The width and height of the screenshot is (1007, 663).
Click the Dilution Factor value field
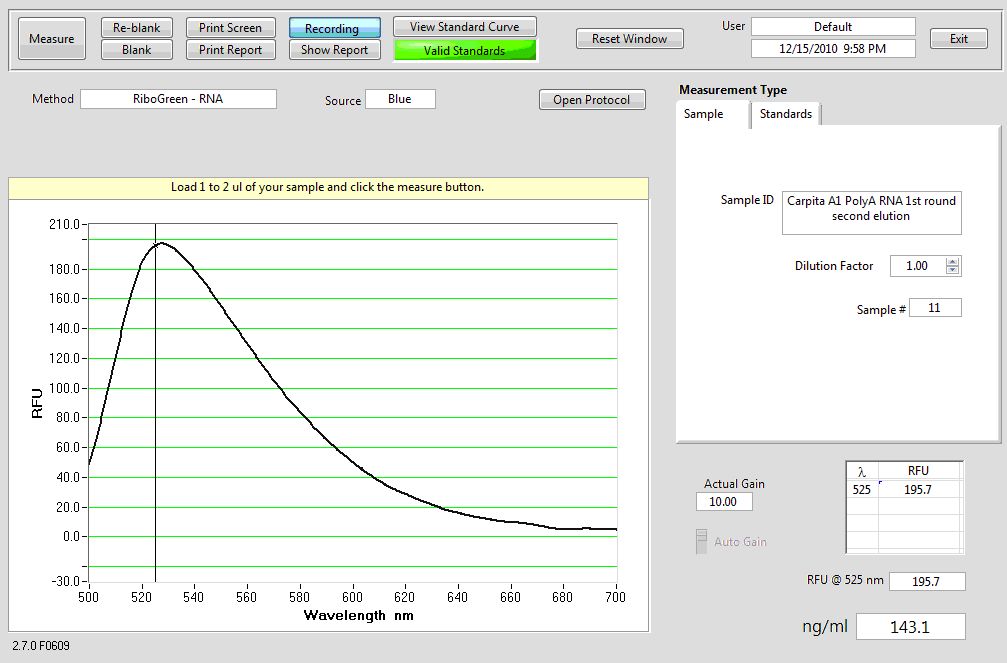pos(917,266)
